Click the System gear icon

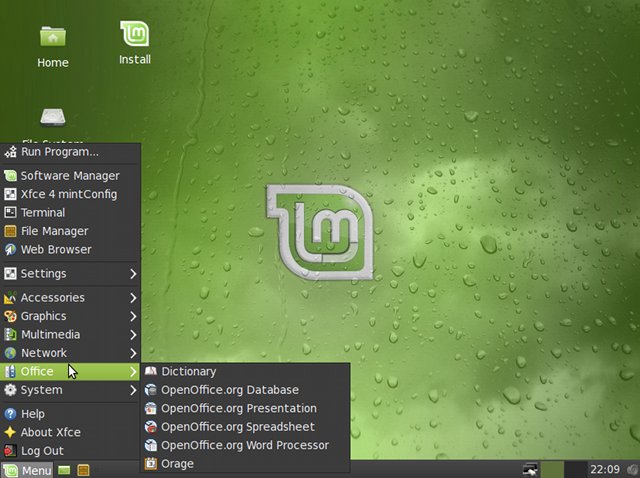[x=10, y=390]
